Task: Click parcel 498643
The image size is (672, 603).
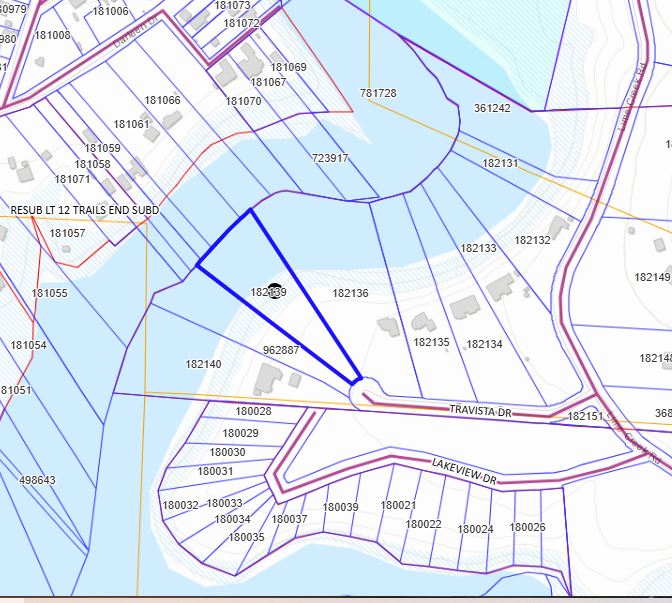Action: (x=37, y=480)
